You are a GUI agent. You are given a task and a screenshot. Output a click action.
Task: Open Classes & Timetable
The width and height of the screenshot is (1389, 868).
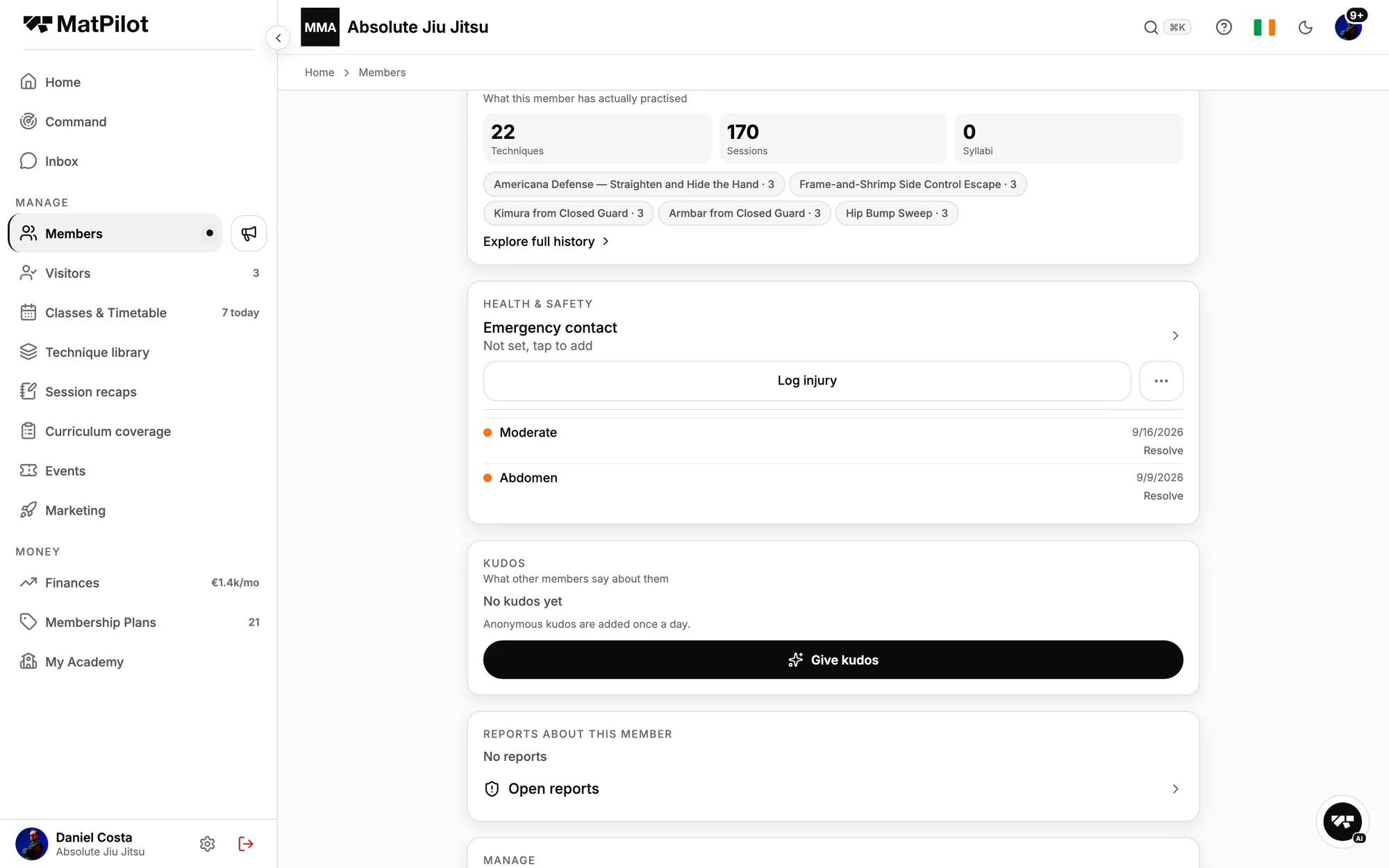coord(138,312)
